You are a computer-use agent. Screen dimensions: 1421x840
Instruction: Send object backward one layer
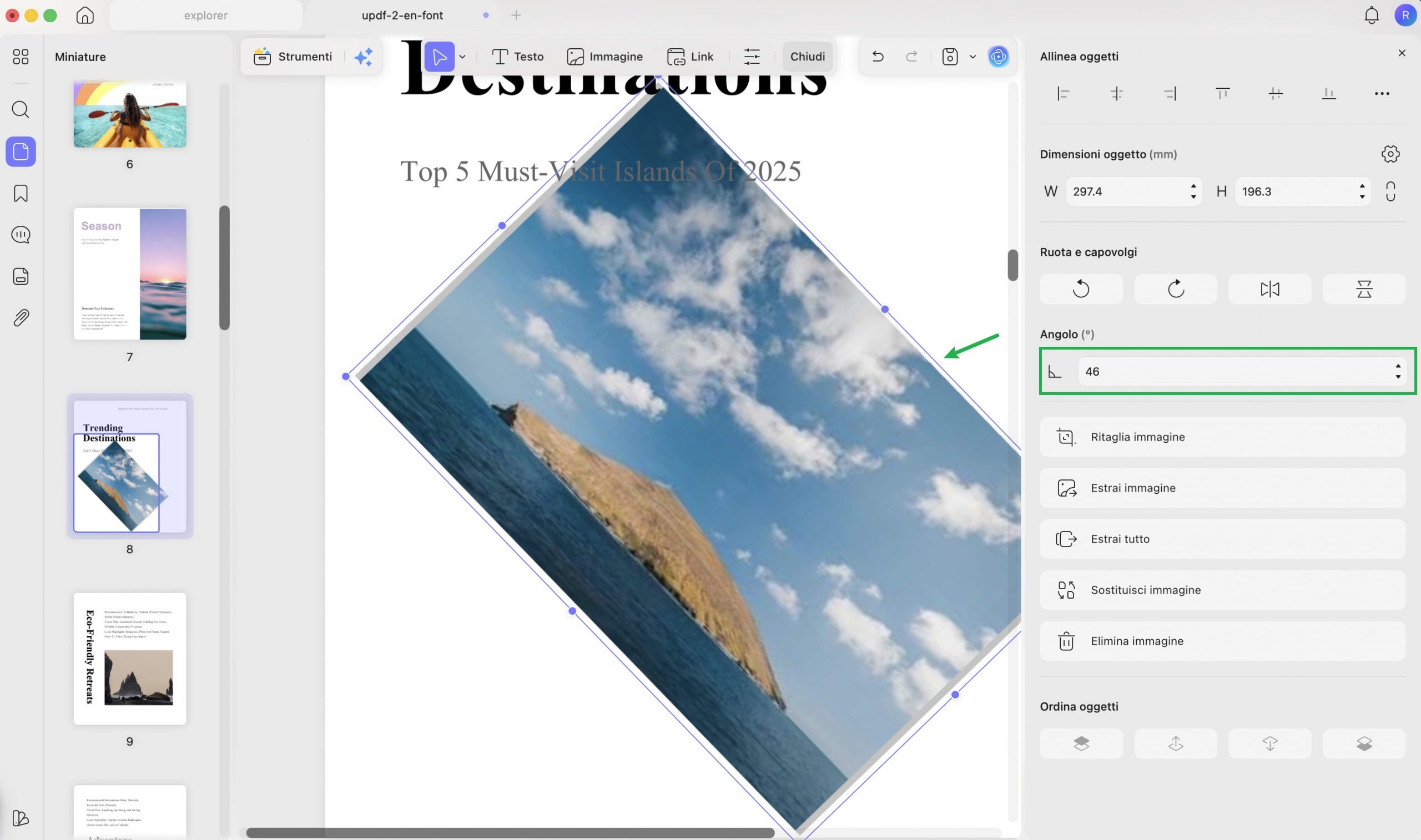[x=1270, y=743]
